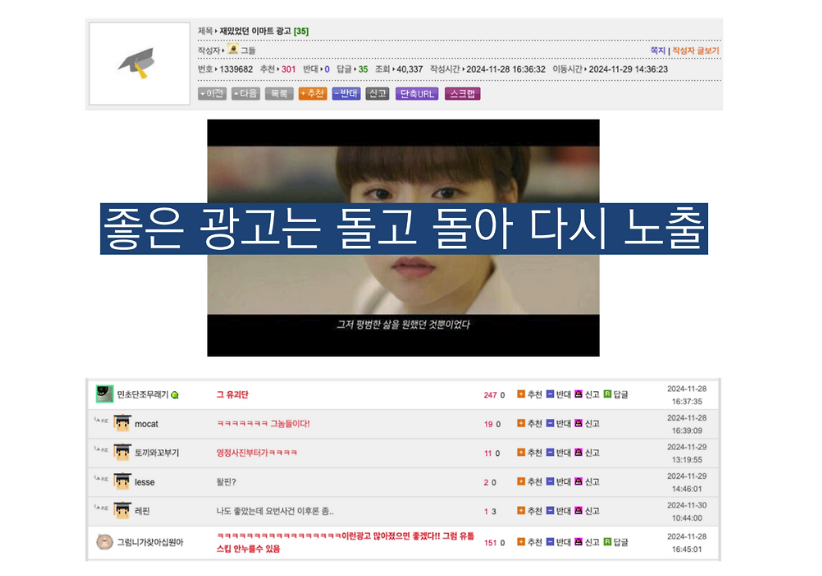Downvote lesse's comment with 반대 icon
This screenshot has height=576, width=822.
coord(550,482)
